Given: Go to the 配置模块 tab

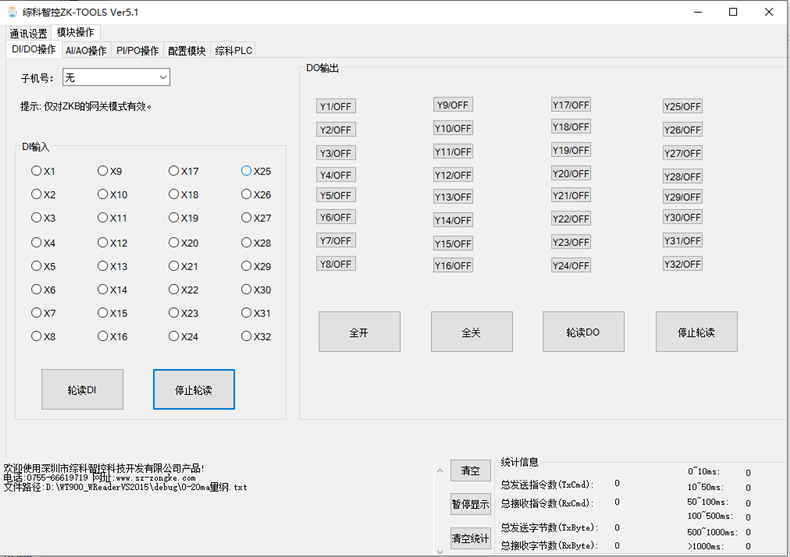Looking at the screenshot, I should pos(187,50).
